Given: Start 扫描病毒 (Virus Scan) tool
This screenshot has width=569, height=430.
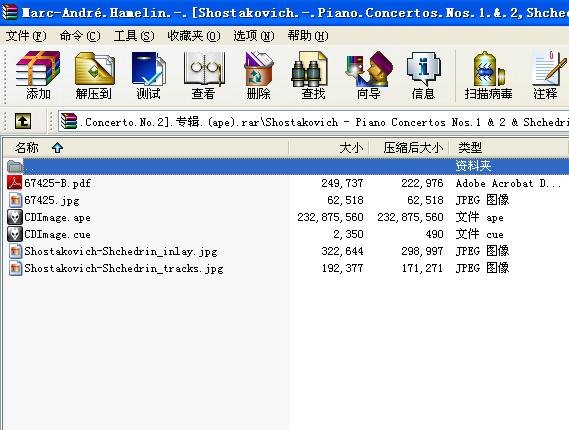Looking at the screenshot, I should [x=488, y=75].
